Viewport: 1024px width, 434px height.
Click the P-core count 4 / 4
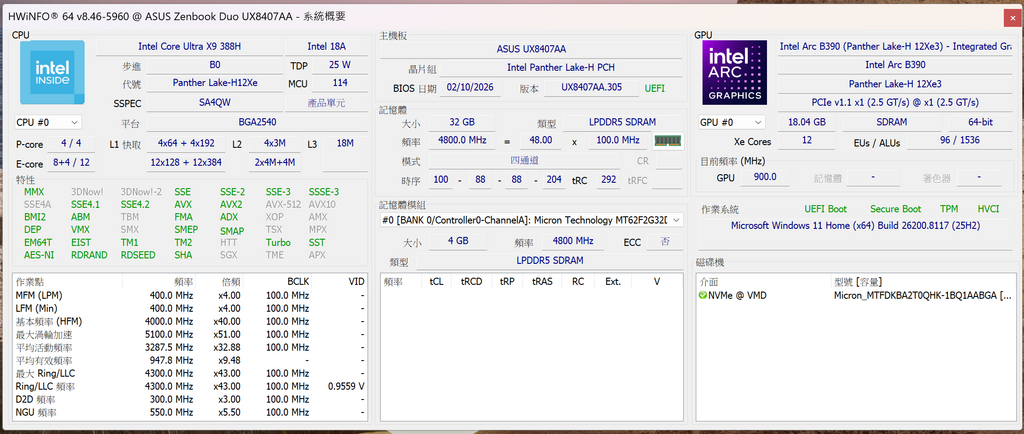[71, 143]
